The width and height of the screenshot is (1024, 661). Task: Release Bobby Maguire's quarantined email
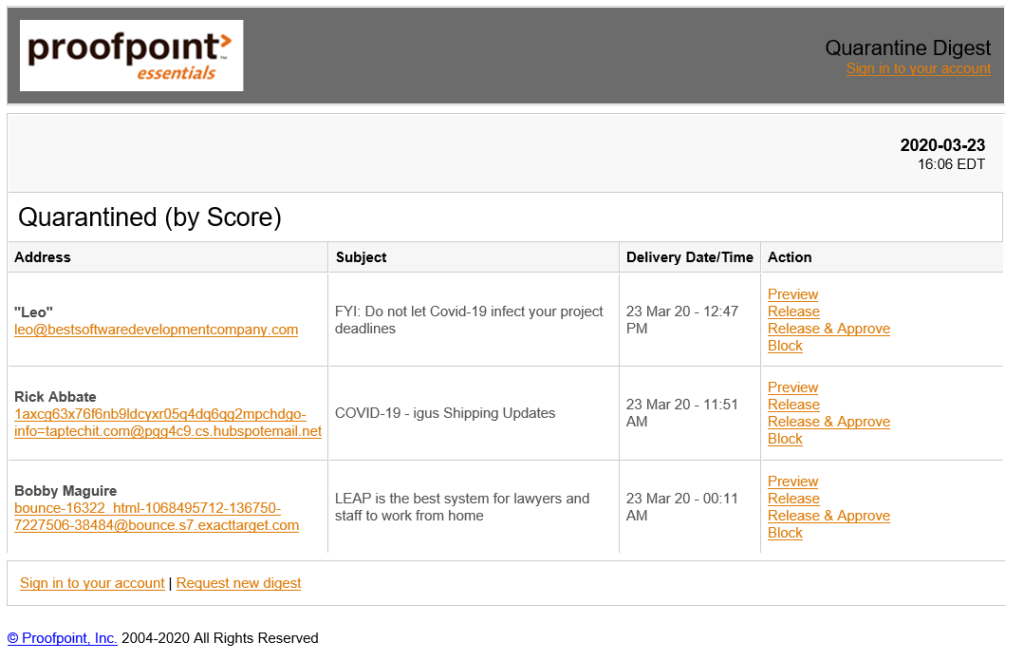coord(793,499)
